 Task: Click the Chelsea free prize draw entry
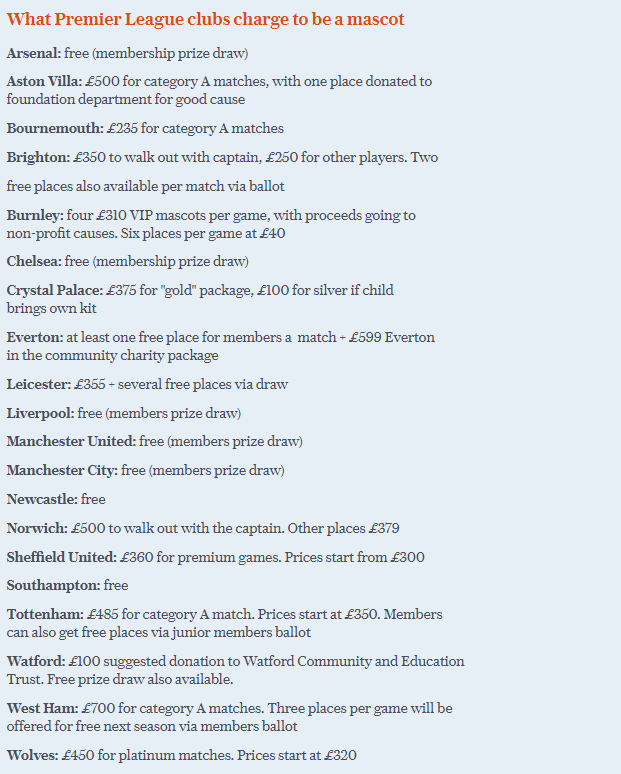pyautogui.click(x=127, y=261)
